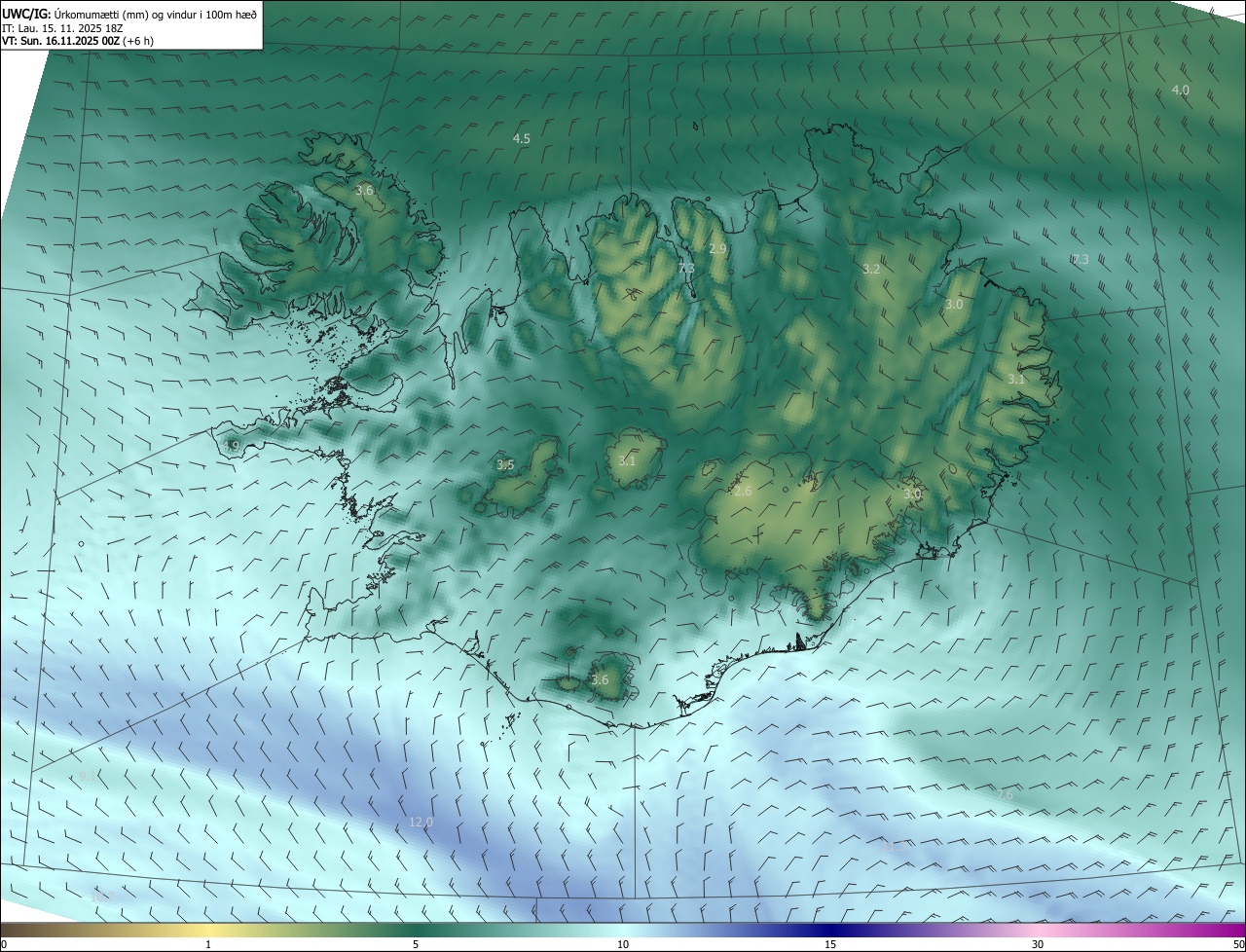Click the valid time "VT: Sun. 16.11.2025 00Z (+6 h)"
The height and width of the screenshot is (952, 1246).
[x=78, y=41]
